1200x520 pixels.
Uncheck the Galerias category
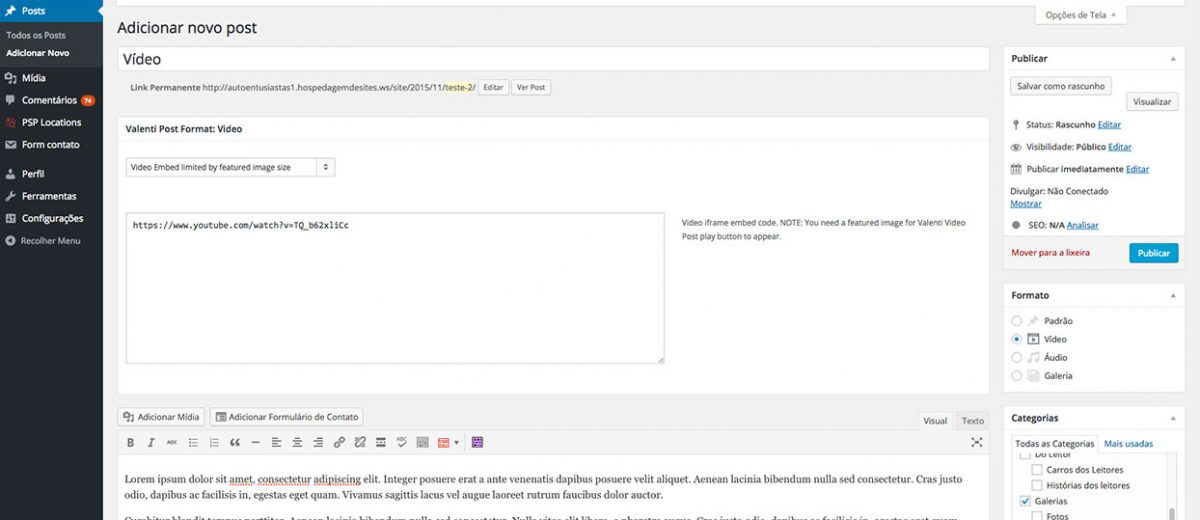[x=1024, y=500]
